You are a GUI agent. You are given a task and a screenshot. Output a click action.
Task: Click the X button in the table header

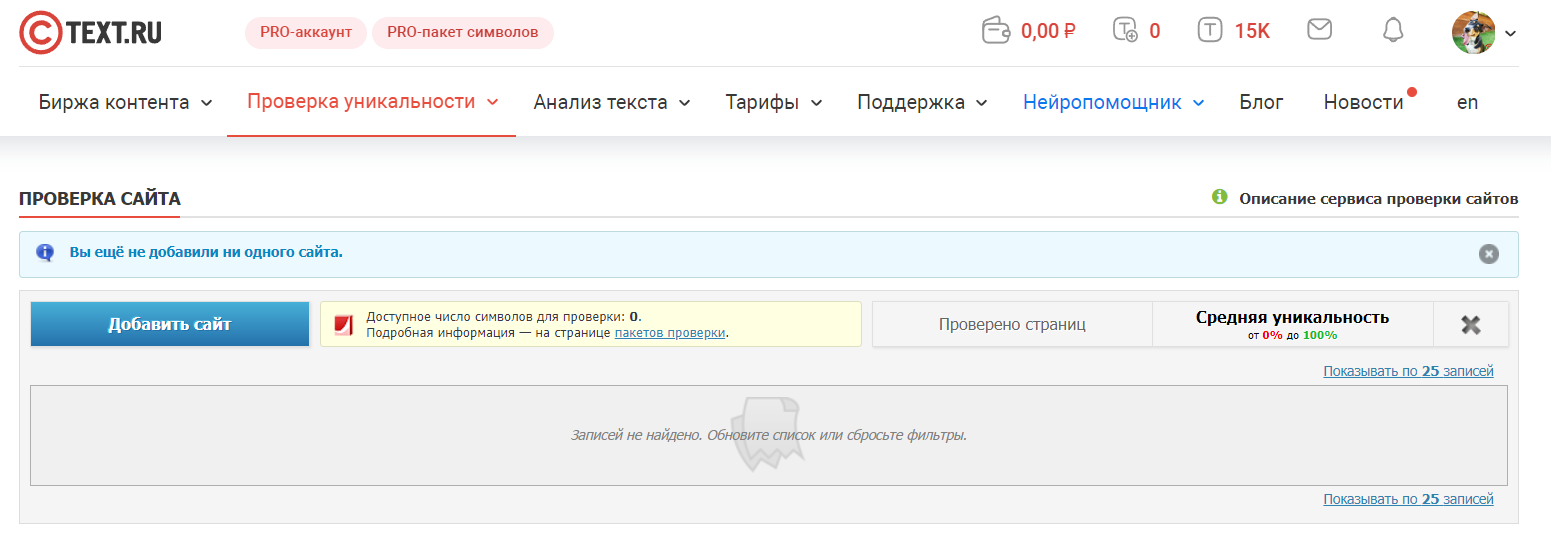[x=1471, y=324]
